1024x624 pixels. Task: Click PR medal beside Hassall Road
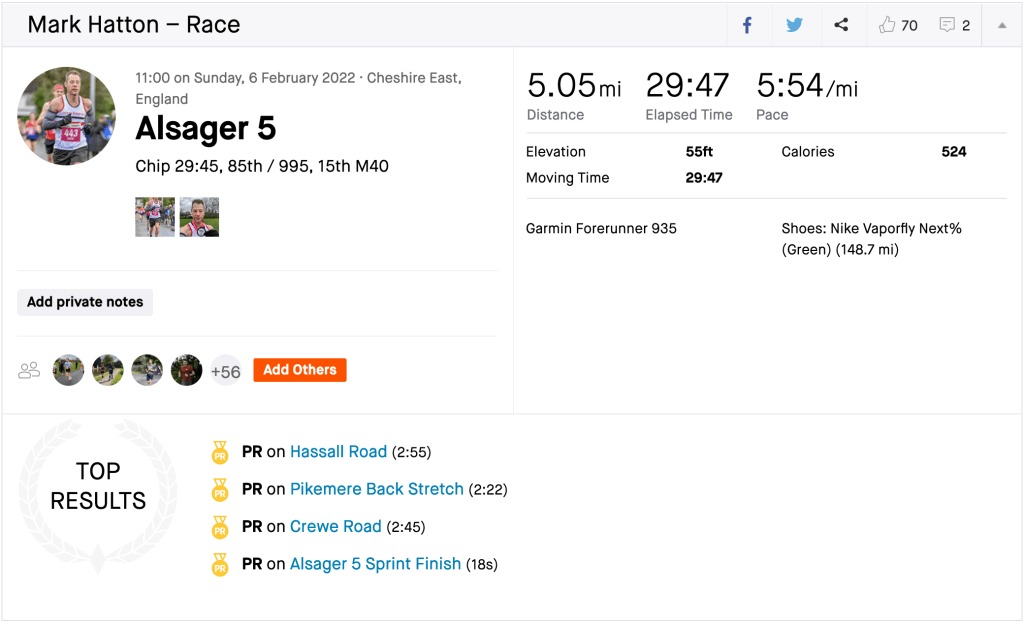220,452
